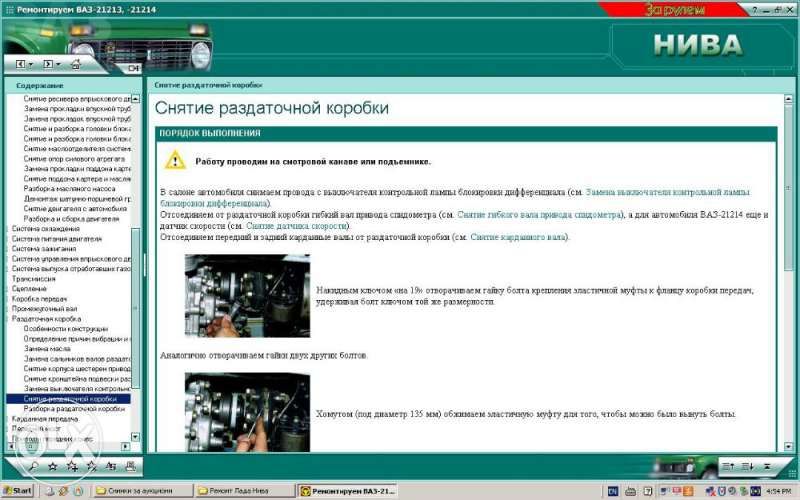Open 'Карданная передача' in contents
800x500 pixels.
click(x=45, y=419)
